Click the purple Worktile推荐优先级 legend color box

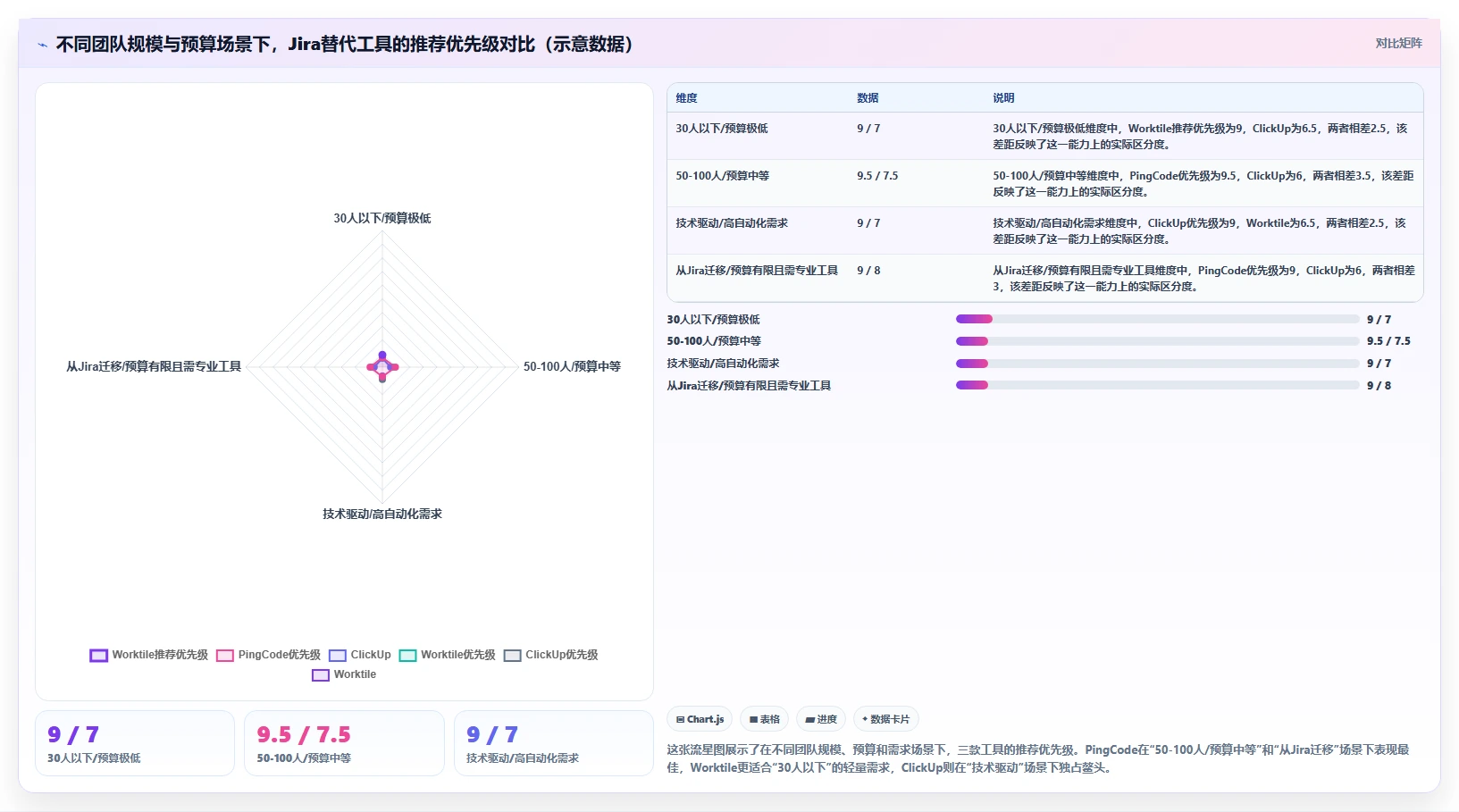[98, 656]
